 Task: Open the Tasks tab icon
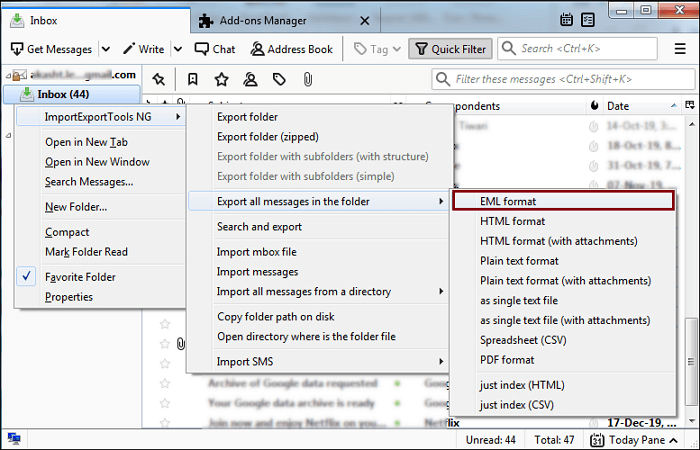pyautogui.click(x=588, y=20)
